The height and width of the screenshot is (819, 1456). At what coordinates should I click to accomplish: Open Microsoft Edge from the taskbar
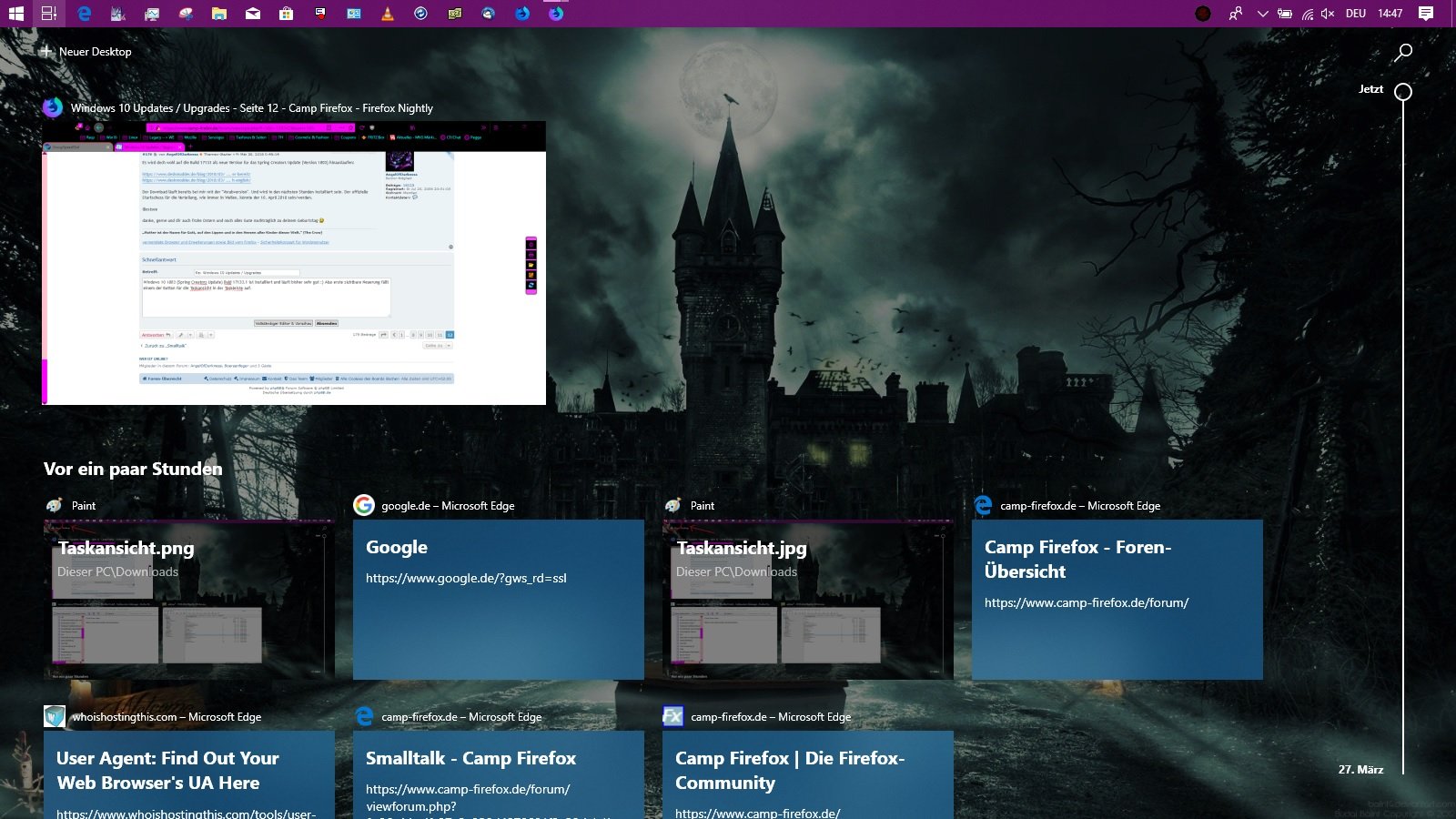[x=84, y=14]
